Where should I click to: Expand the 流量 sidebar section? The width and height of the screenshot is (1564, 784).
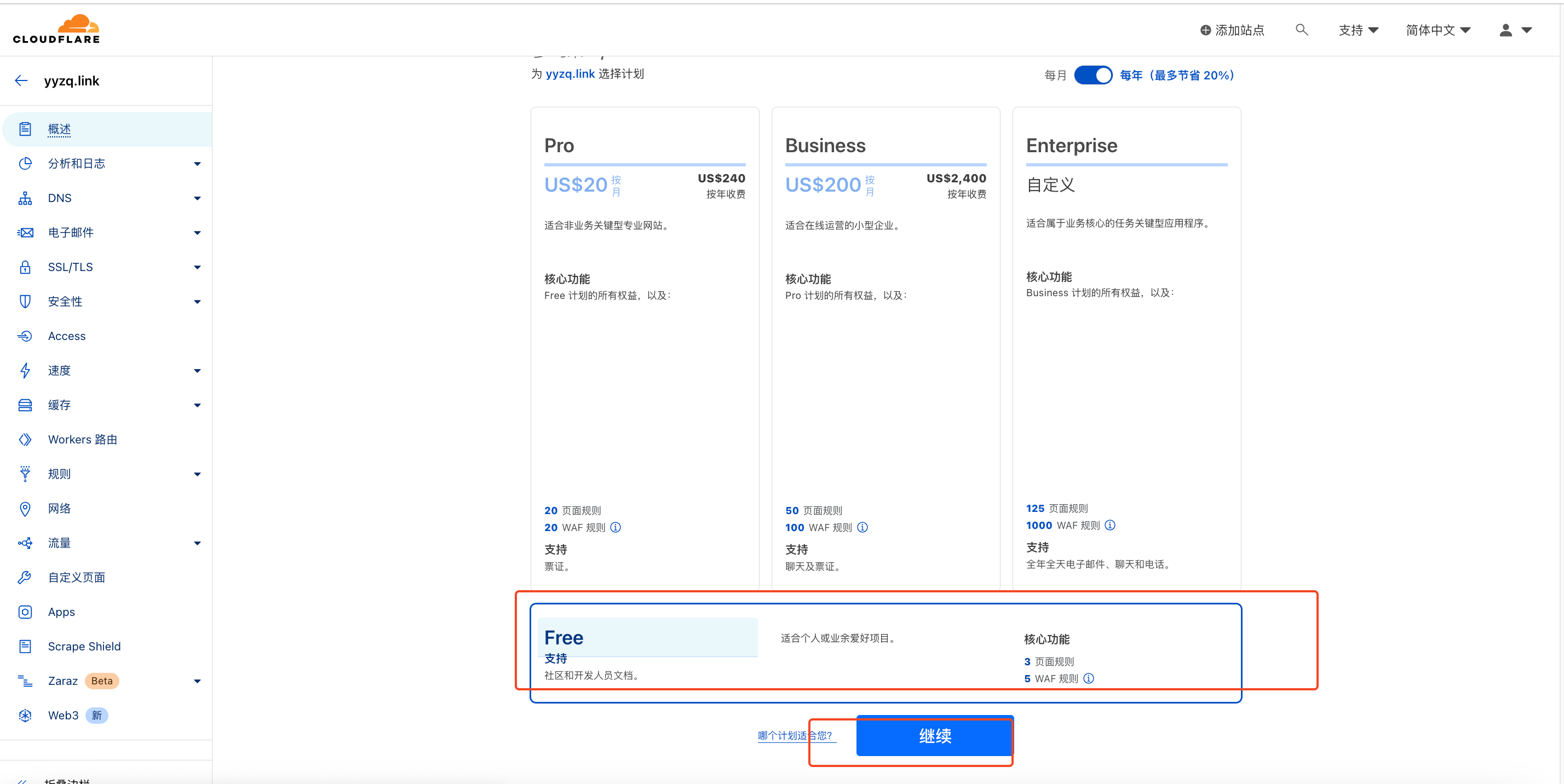pos(197,543)
